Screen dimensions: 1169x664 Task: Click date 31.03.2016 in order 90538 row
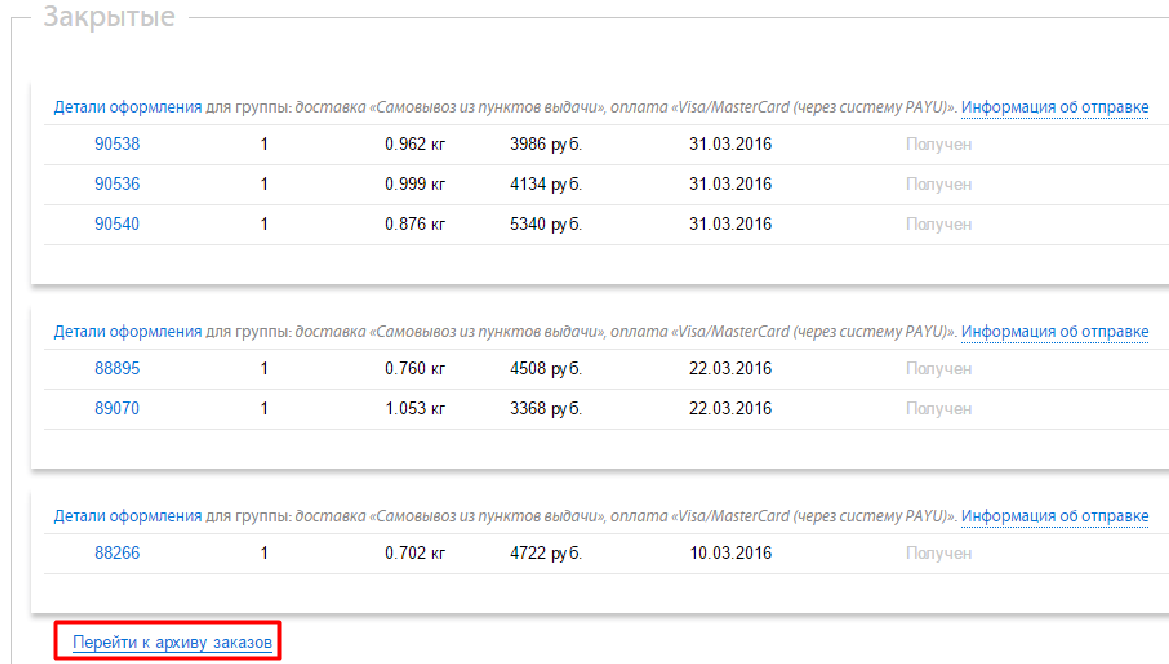(730, 144)
